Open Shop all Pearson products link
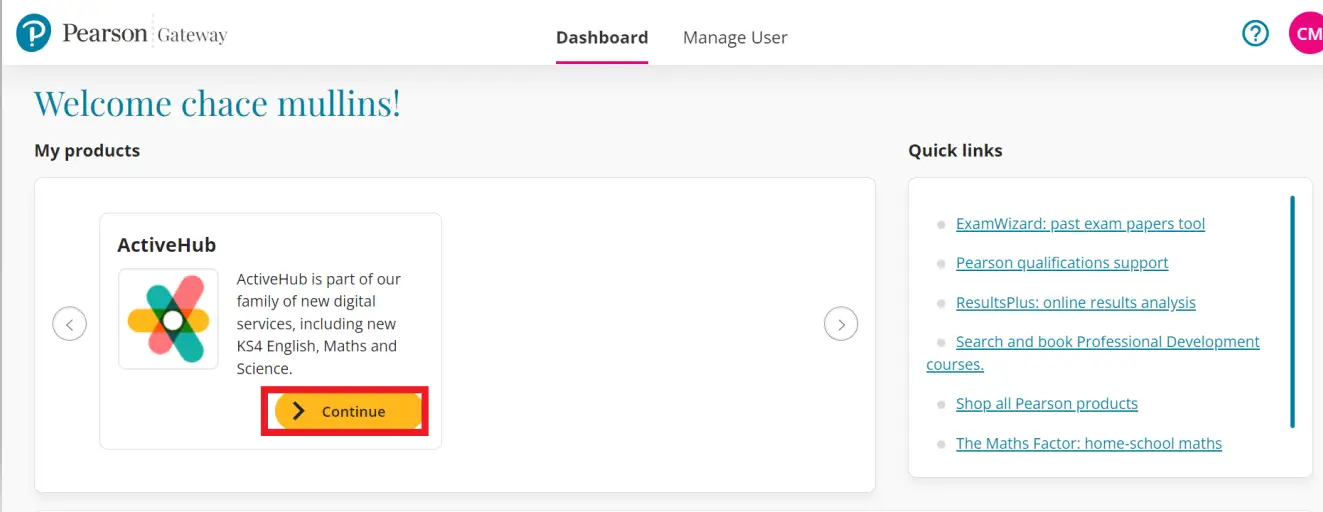Screen dimensions: 1323x512 coord(1047,404)
